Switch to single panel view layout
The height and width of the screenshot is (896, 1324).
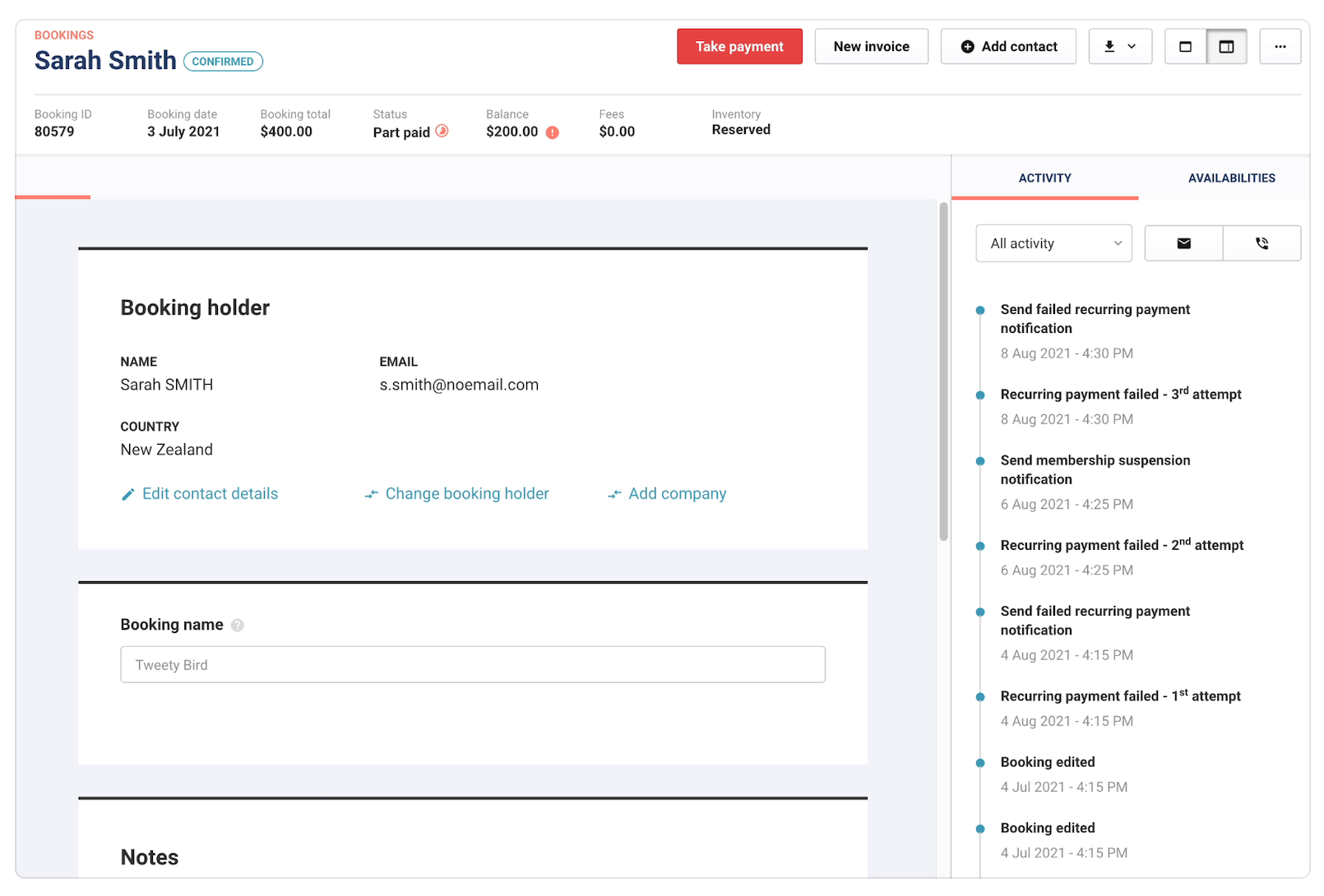[1185, 47]
